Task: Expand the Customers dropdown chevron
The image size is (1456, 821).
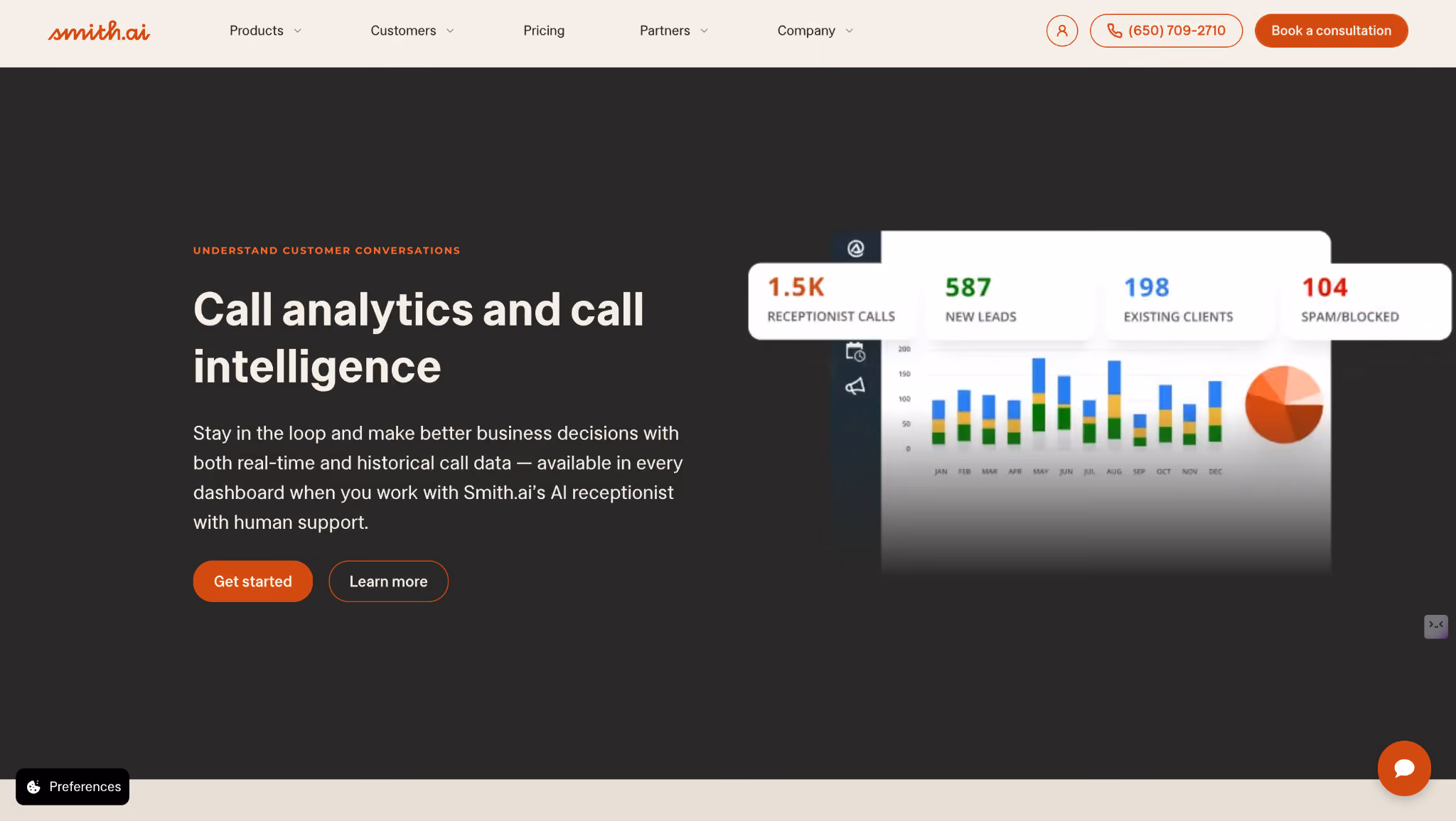Action: (450, 31)
